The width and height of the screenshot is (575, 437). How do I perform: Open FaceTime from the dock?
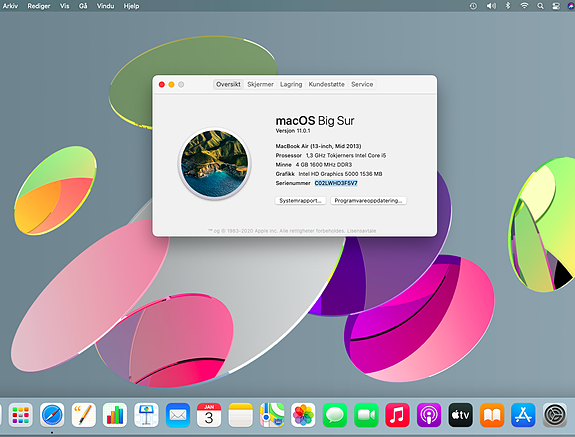[366, 415]
